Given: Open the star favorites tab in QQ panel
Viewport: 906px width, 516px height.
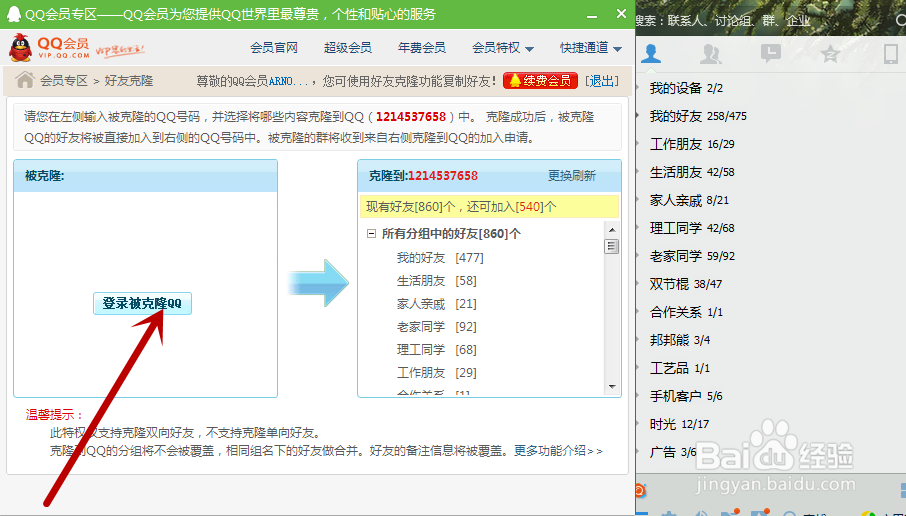Looking at the screenshot, I should [830, 54].
